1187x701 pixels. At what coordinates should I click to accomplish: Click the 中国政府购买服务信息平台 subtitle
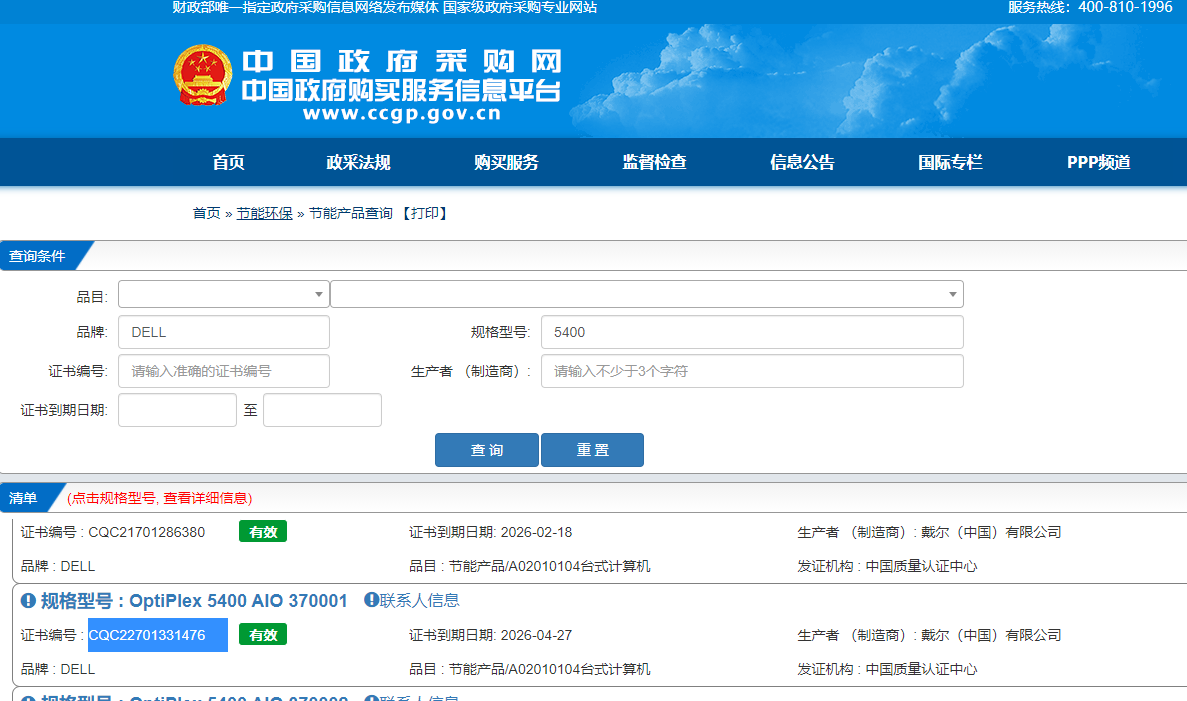(402, 91)
